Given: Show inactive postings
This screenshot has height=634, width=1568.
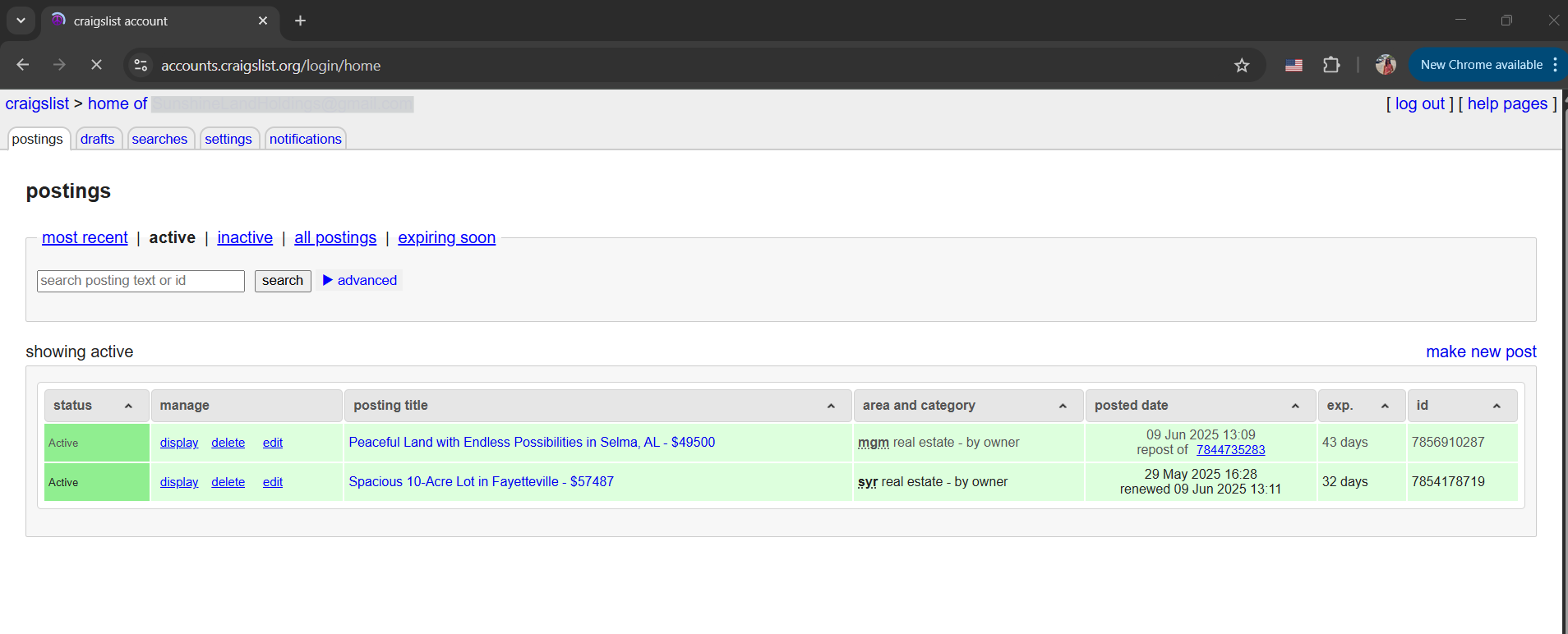Looking at the screenshot, I should [x=245, y=237].
